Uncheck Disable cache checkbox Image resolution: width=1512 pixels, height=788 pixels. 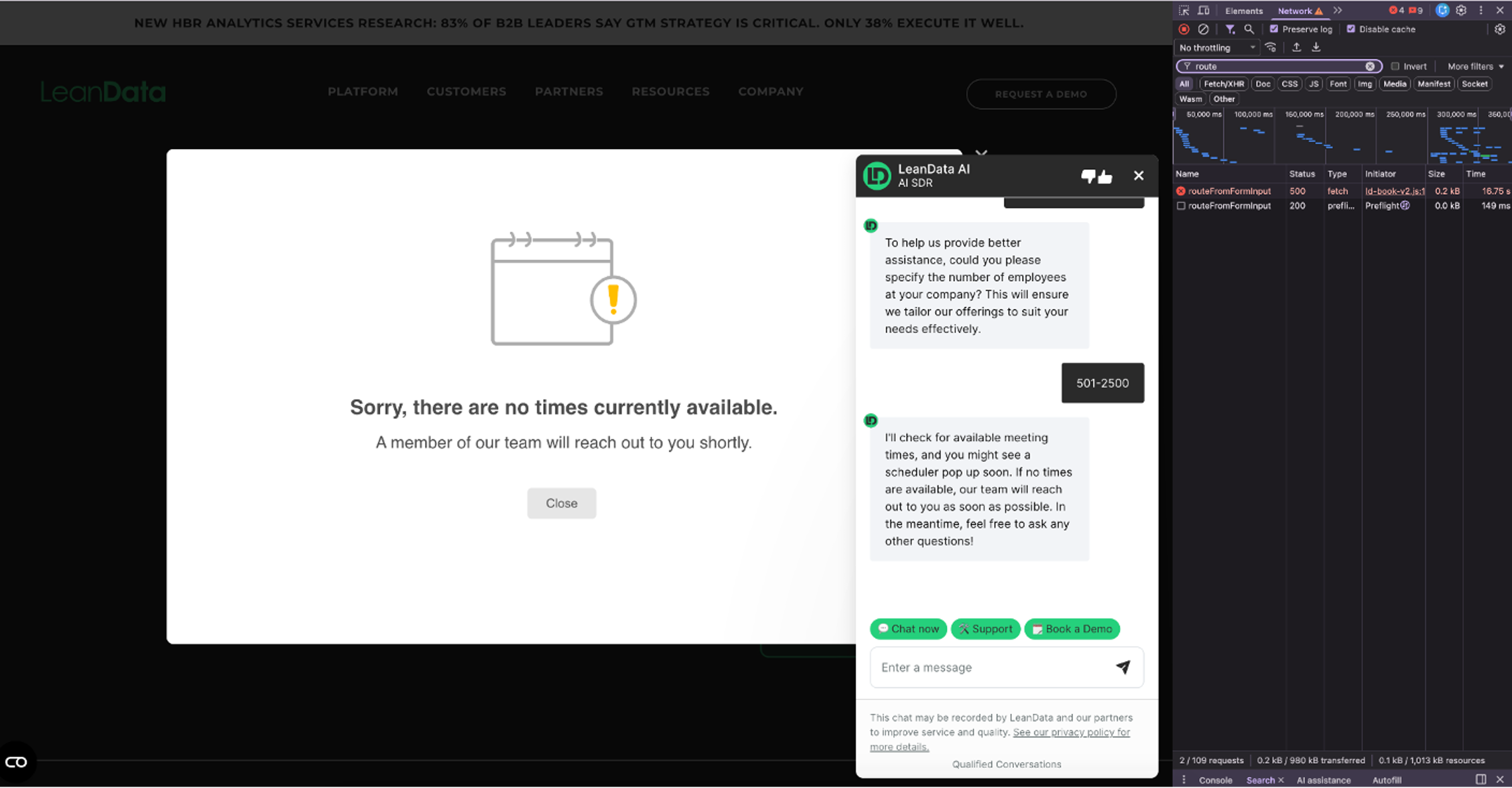1351,29
